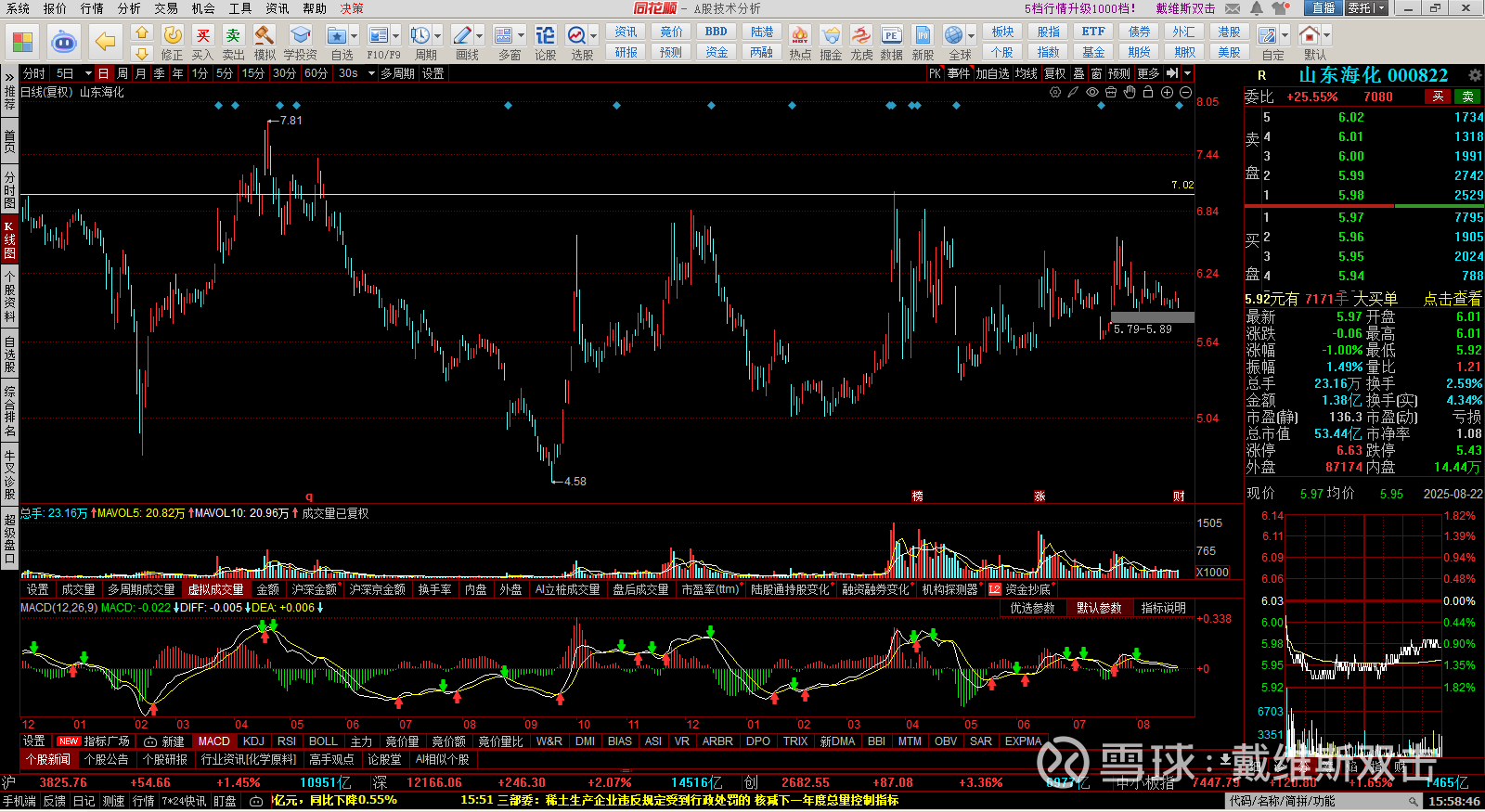Click the 资讯 toolbar button
The image size is (1485, 812).
tap(626, 32)
